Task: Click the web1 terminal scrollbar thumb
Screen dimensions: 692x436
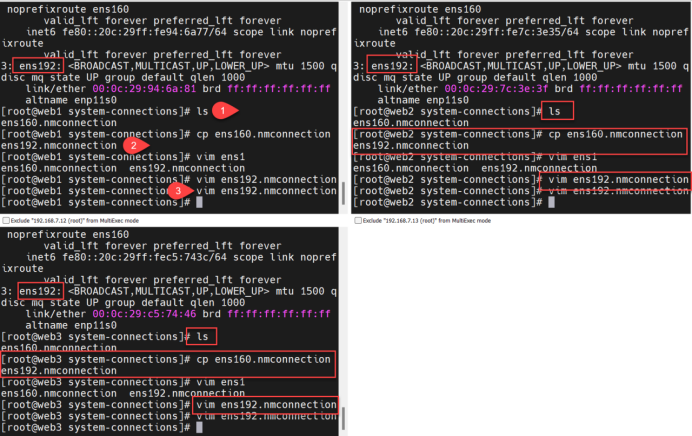Action: point(343,192)
